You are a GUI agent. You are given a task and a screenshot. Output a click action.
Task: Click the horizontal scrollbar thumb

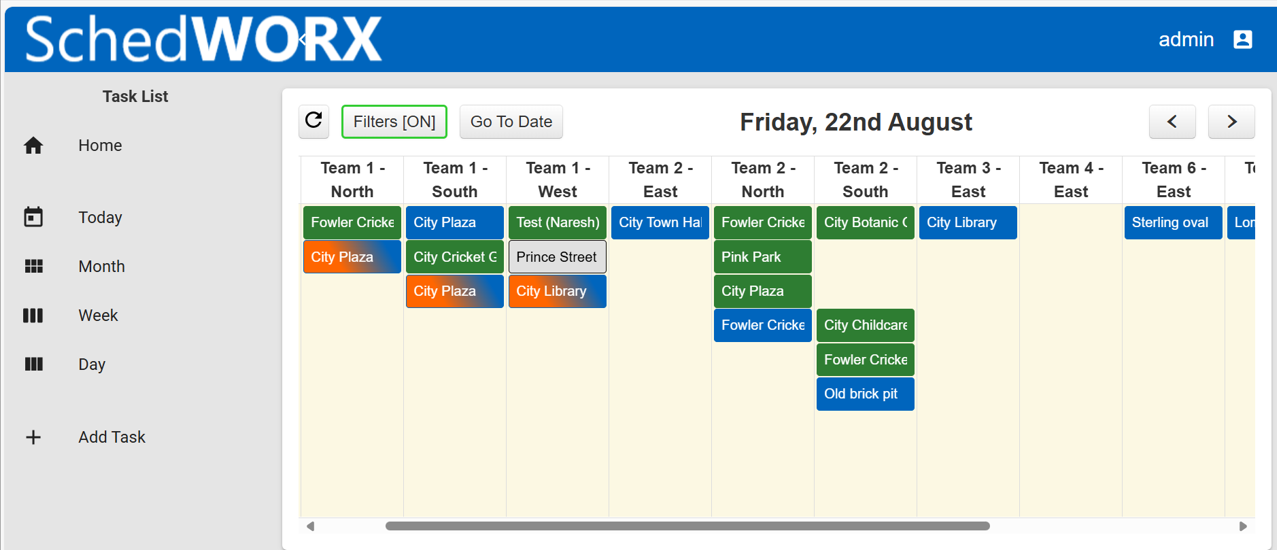(687, 526)
